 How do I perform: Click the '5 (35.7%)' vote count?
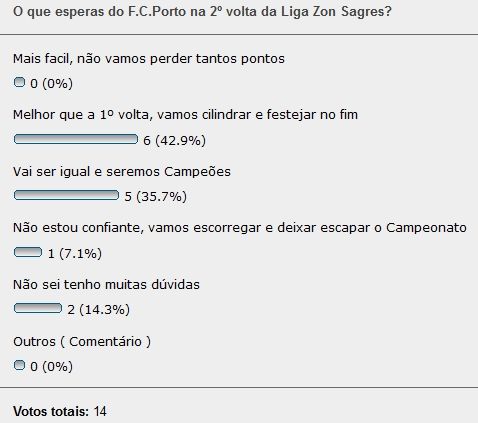(x=155, y=197)
